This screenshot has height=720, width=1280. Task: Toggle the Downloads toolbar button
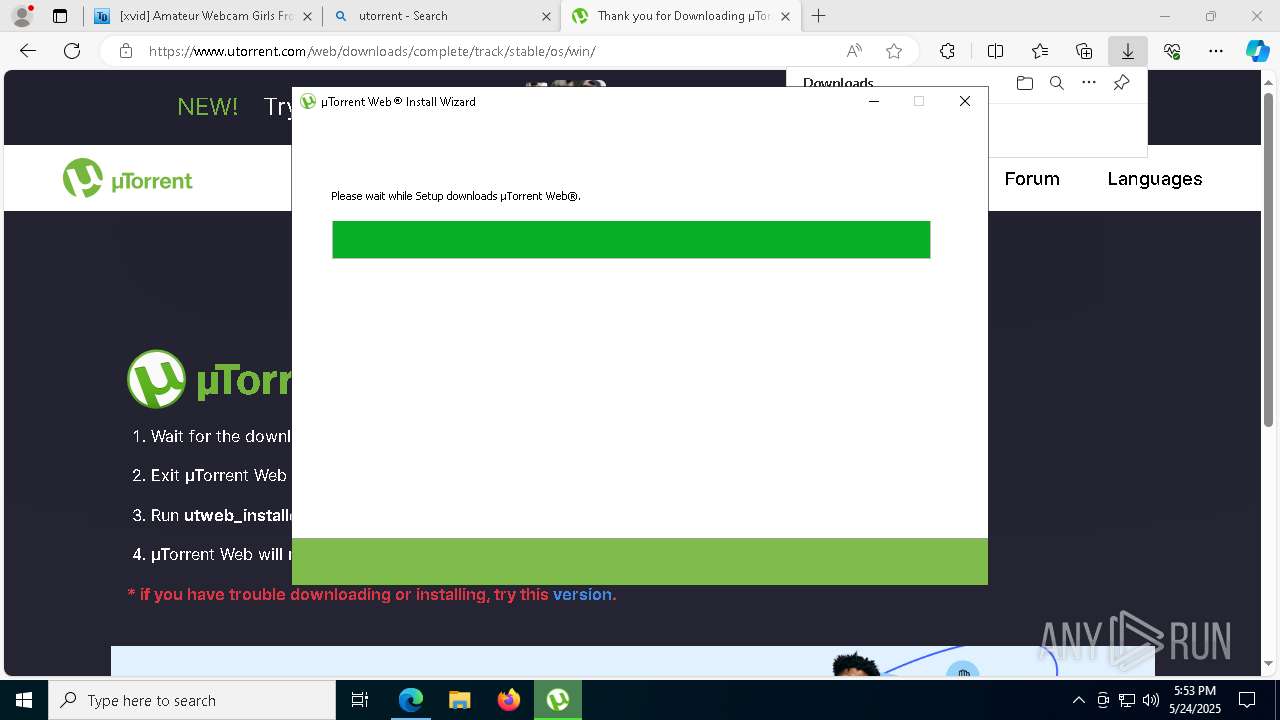(1127, 51)
